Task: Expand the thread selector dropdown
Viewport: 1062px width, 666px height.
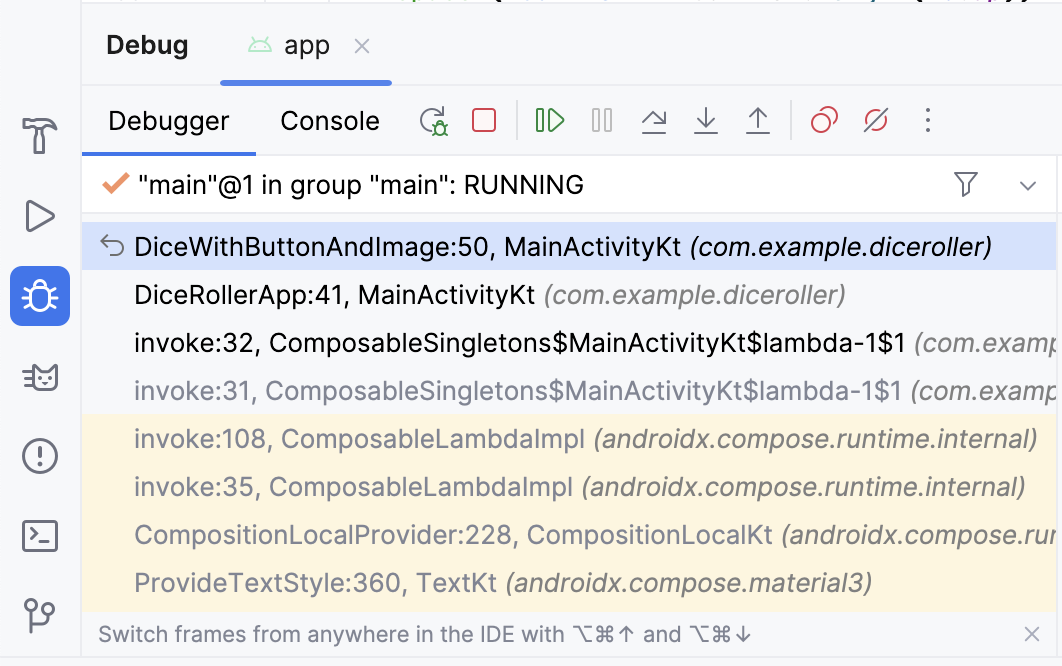Action: (1028, 185)
